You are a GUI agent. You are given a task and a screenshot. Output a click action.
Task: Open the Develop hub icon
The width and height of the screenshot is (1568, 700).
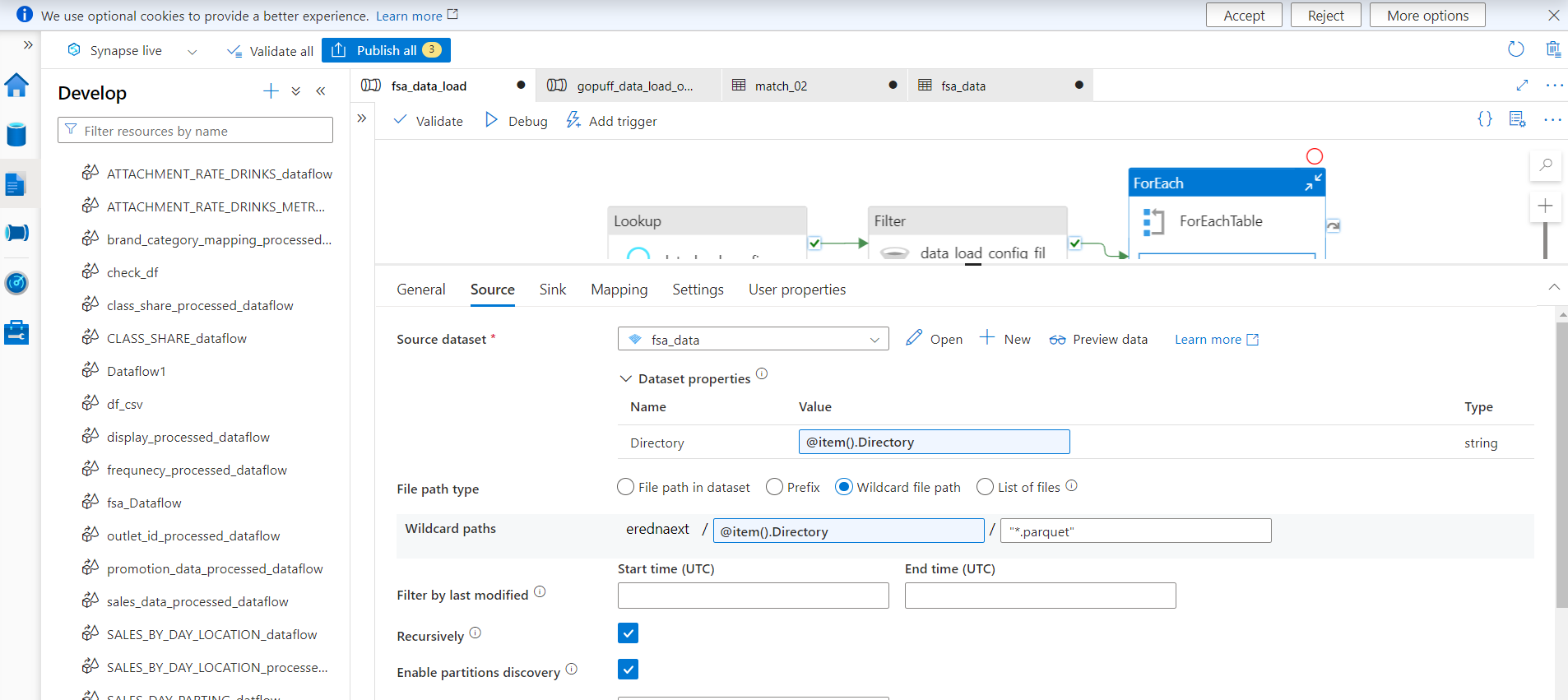coord(16,183)
